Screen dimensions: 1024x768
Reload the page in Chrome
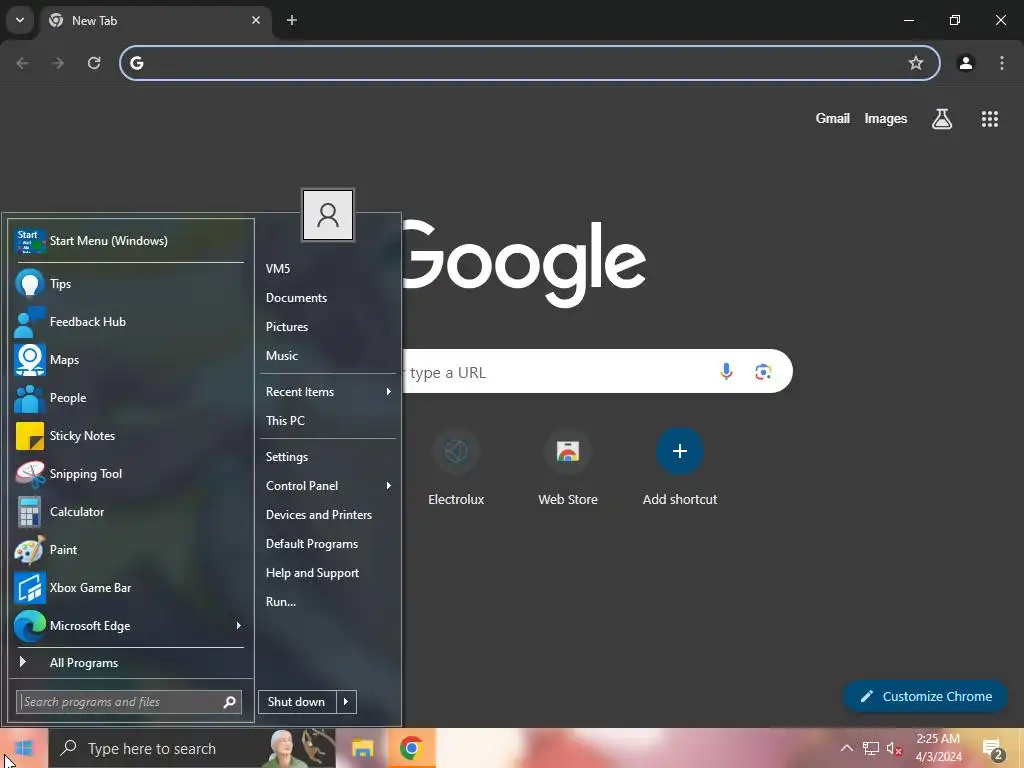click(94, 63)
